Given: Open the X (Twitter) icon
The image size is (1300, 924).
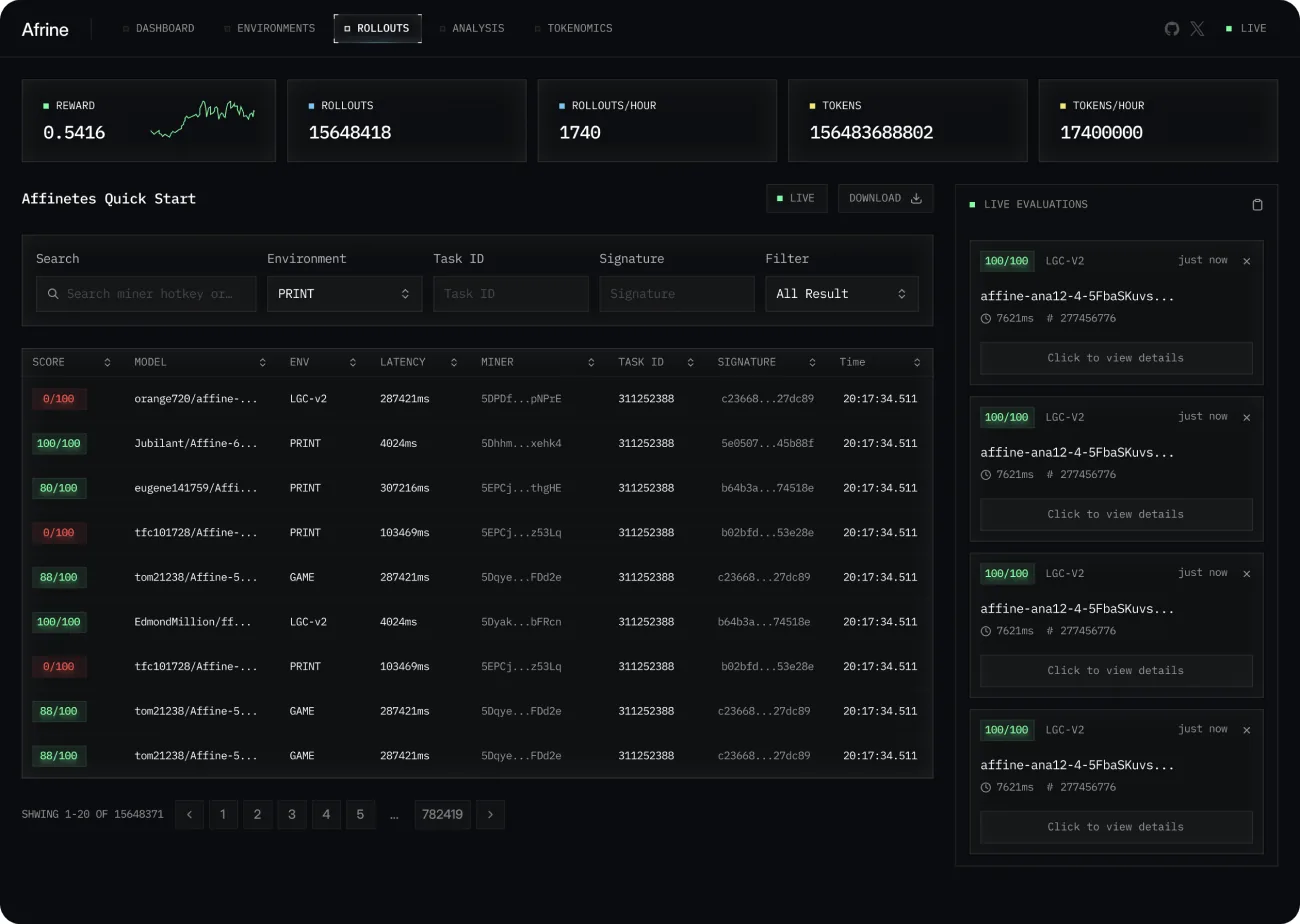Looking at the screenshot, I should pyautogui.click(x=1197, y=29).
